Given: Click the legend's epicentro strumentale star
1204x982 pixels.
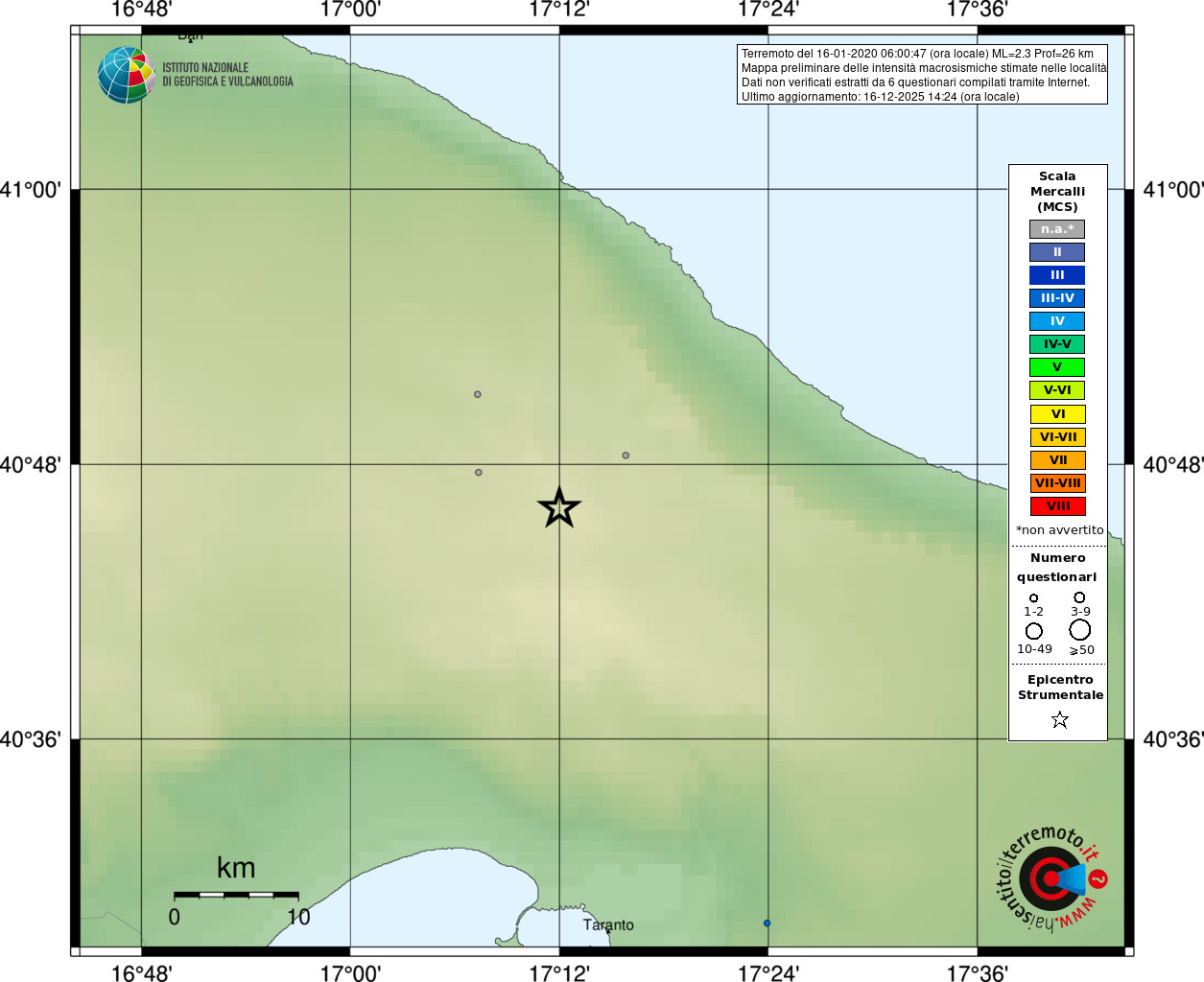Looking at the screenshot, I should click(1059, 719).
